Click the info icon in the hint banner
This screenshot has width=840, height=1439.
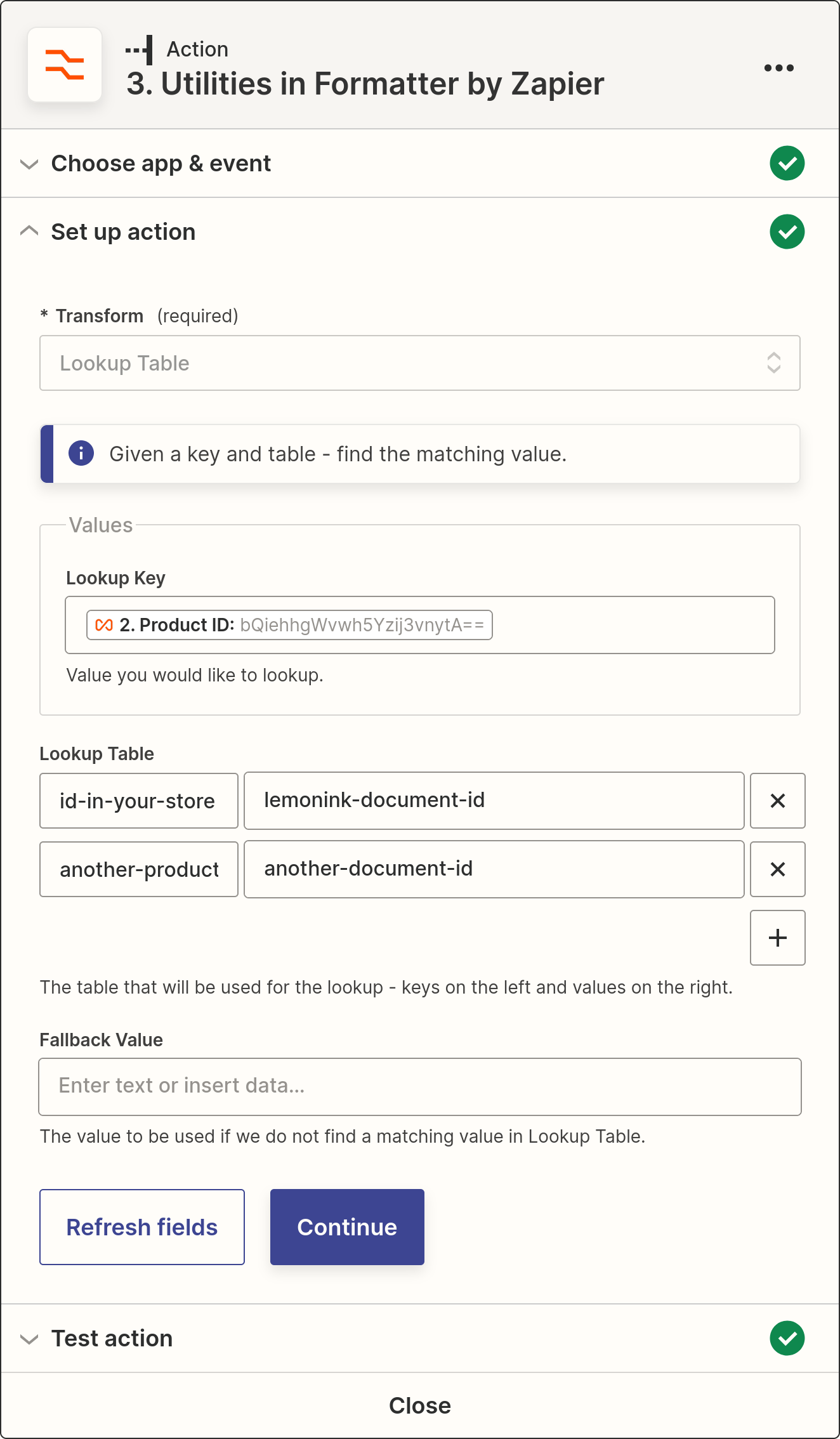click(x=81, y=454)
